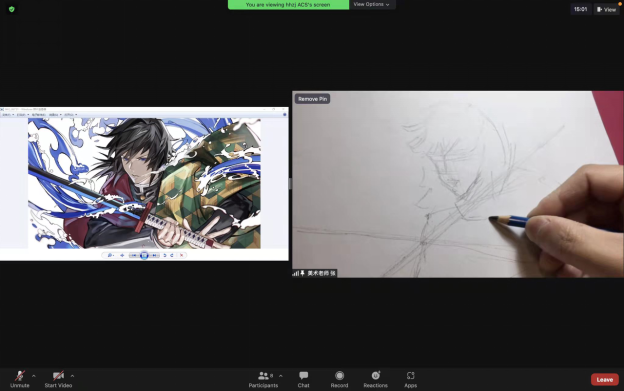Click the Remove Pin button
The height and width of the screenshot is (391, 624).
312,99
